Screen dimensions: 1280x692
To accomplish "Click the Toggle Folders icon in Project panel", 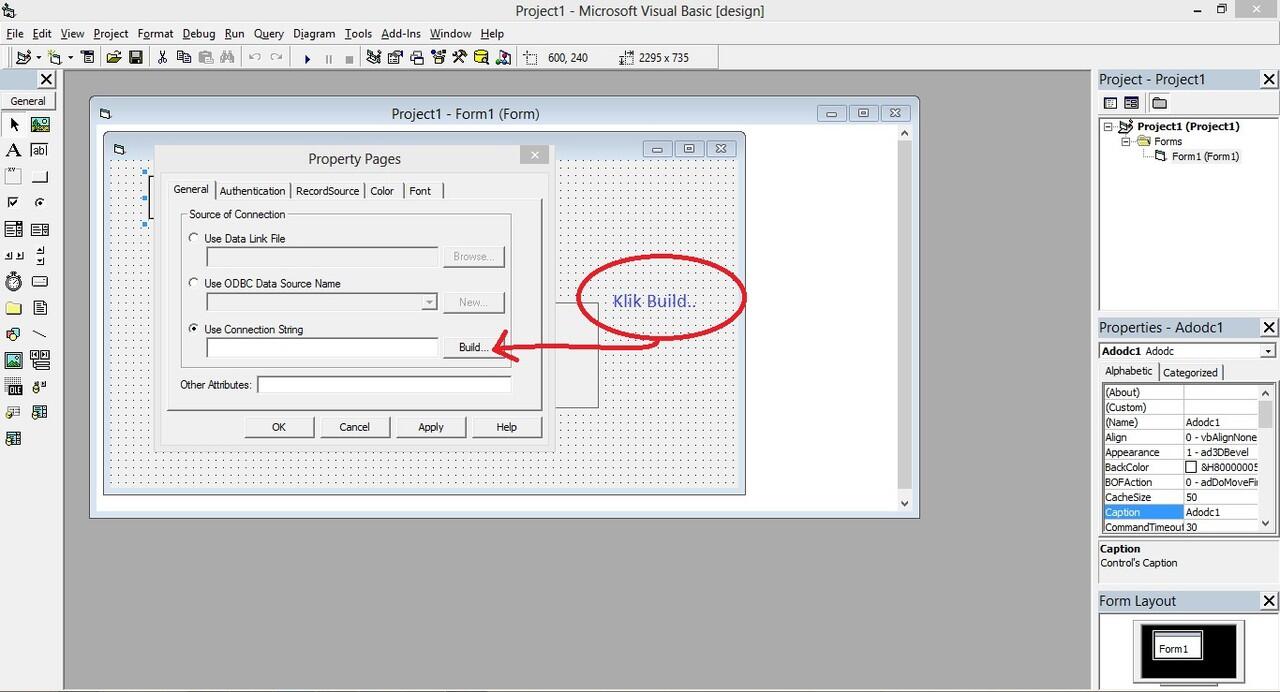I will pos(1159,103).
